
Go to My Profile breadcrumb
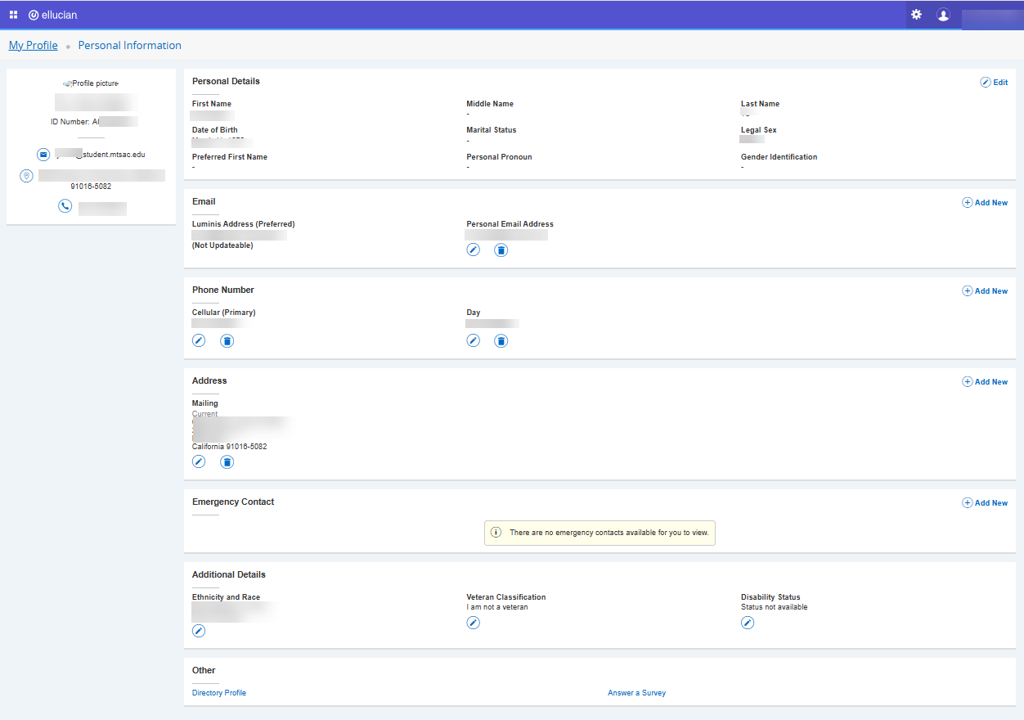point(33,46)
